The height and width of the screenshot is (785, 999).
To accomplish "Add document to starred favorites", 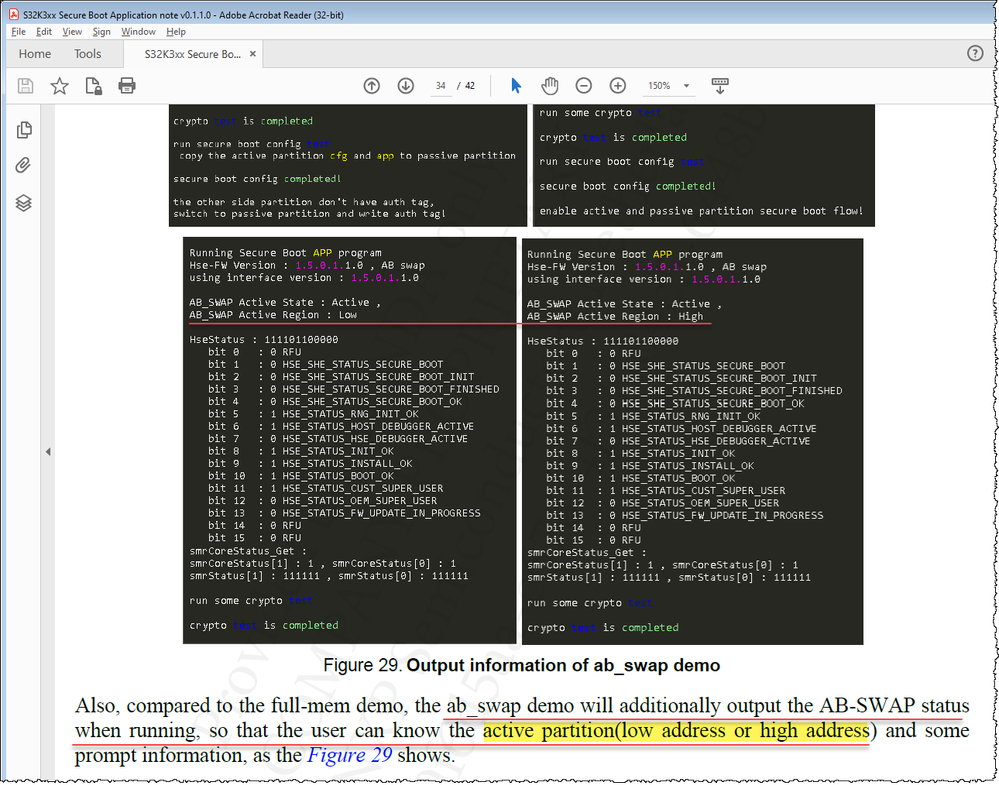I will click(59, 85).
